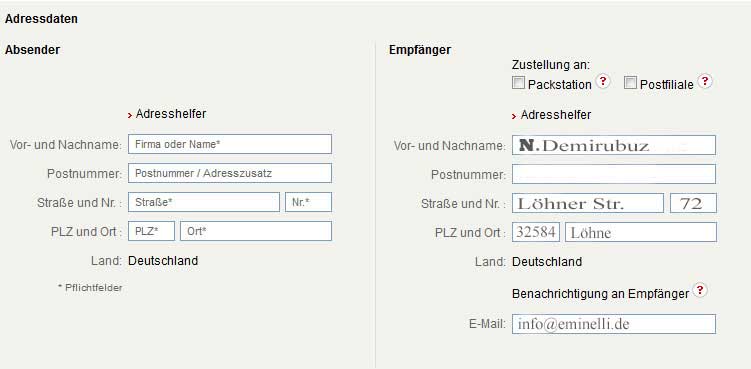The width and height of the screenshot is (751, 369).
Task: Click the red arrow beside sender Adresshelfer
Action: (x=130, y=115)
